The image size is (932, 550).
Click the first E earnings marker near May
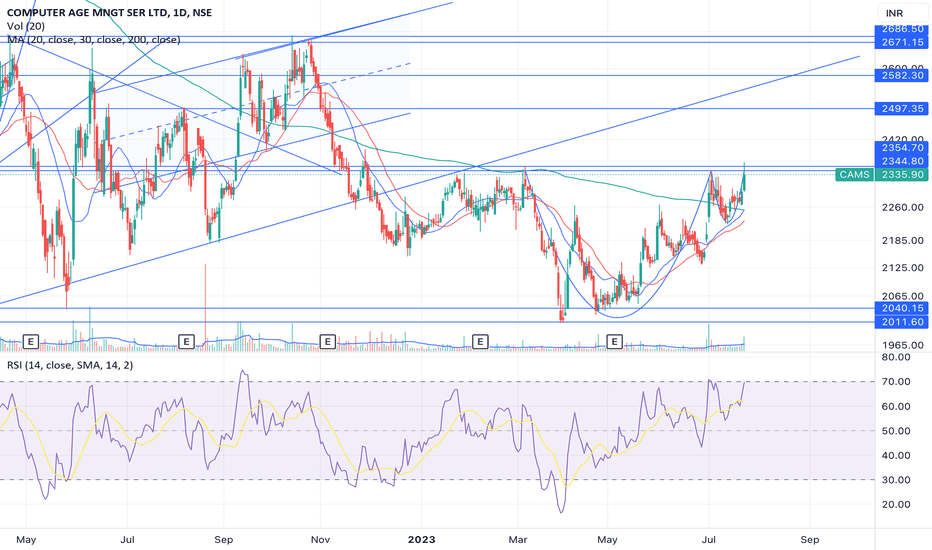pyautogui.click(x=31, y=341)
